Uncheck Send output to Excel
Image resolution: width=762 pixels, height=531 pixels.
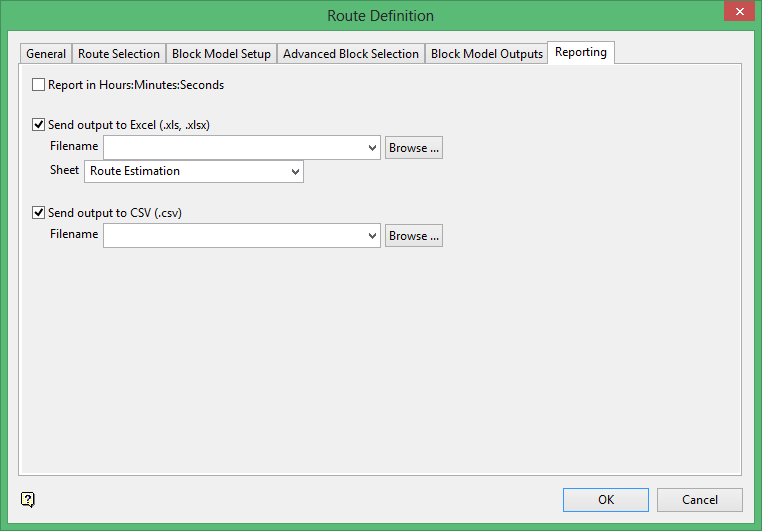click(39, 125)
